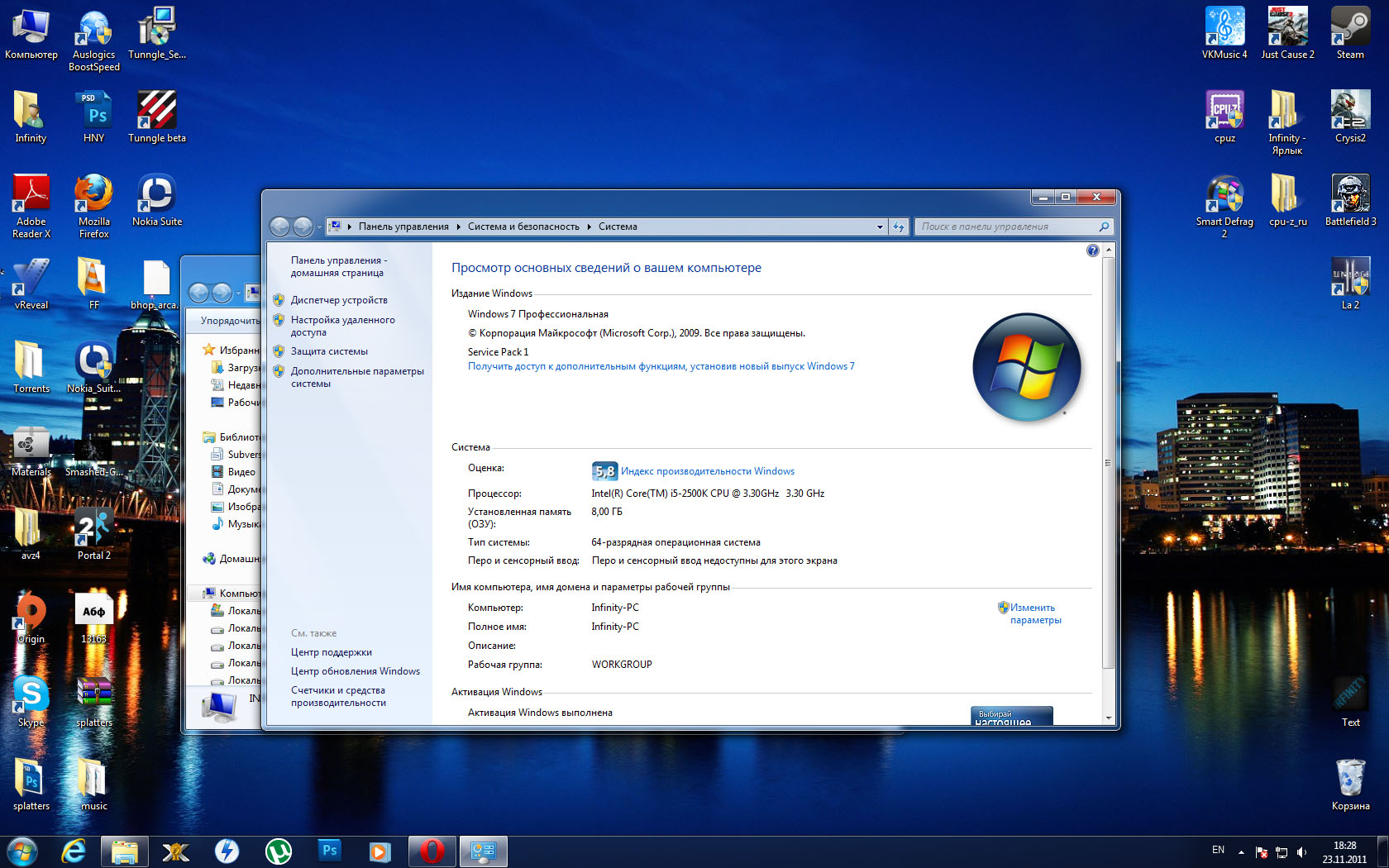
Task: Open System protection link
Action: point(329,351)
